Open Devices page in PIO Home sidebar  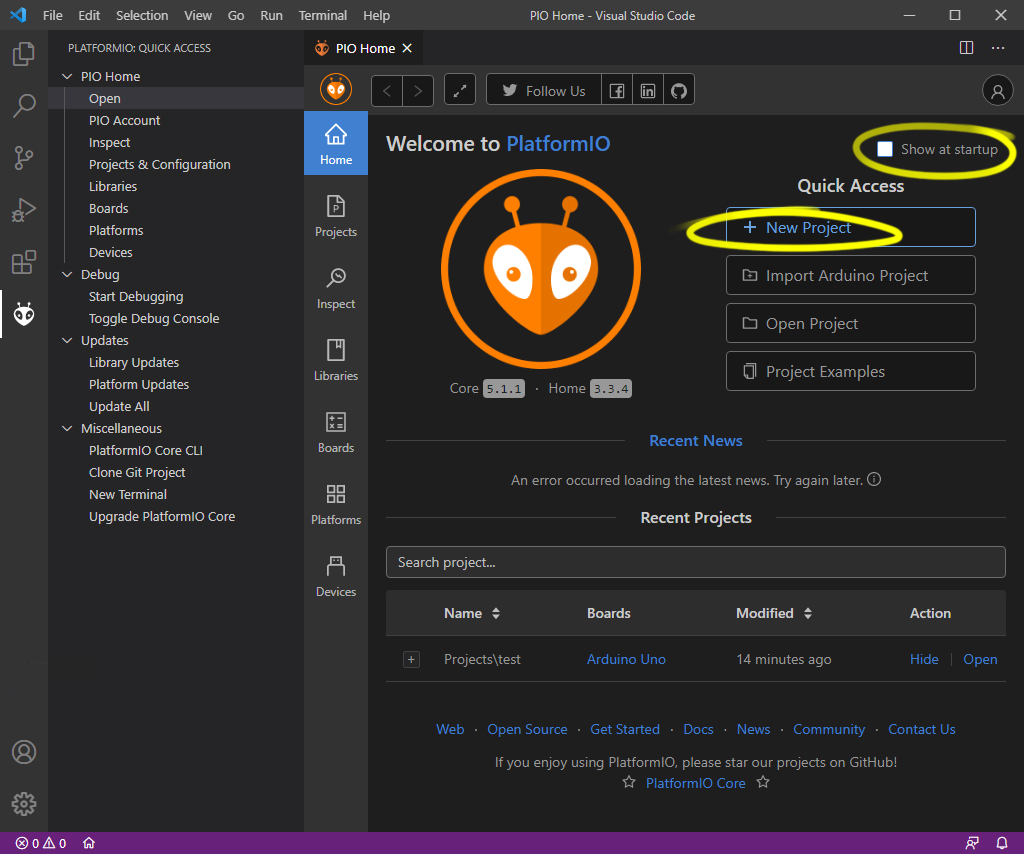336,576
